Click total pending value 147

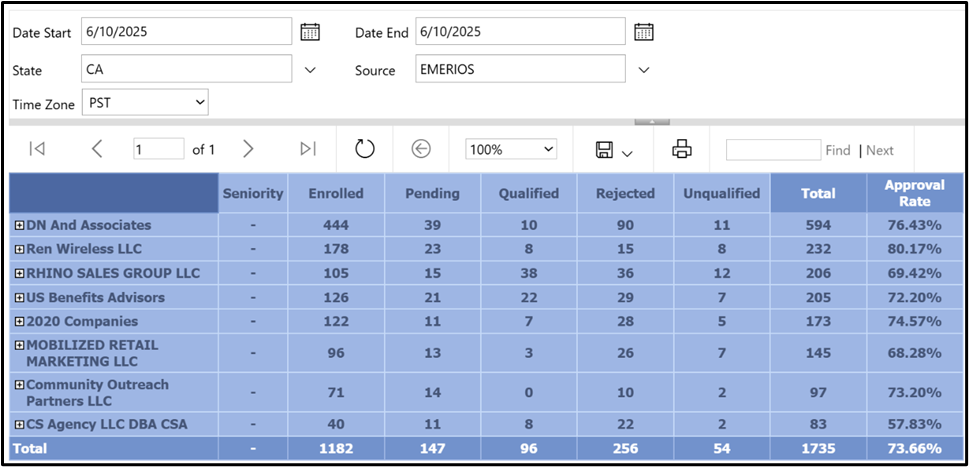433,448
